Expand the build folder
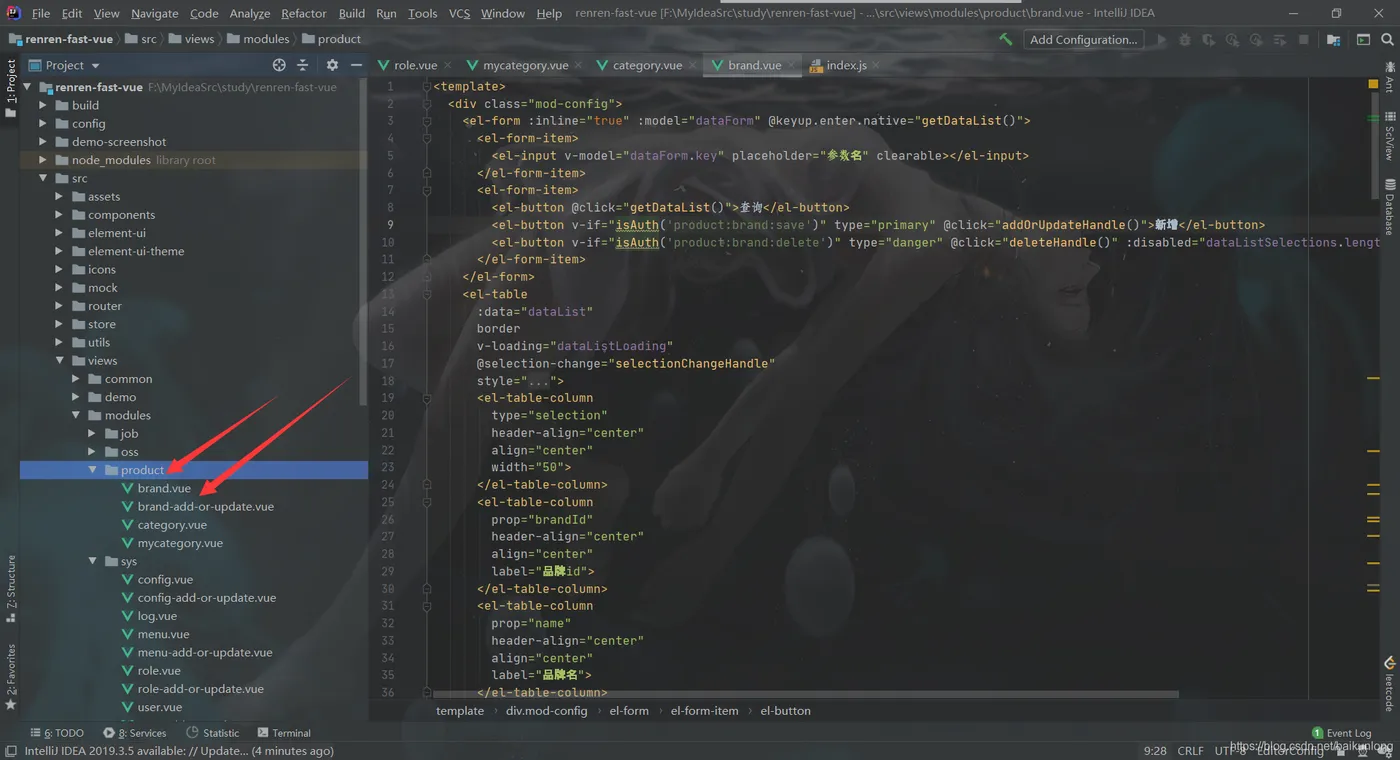The image size is (1400, 760). (43, 105)
